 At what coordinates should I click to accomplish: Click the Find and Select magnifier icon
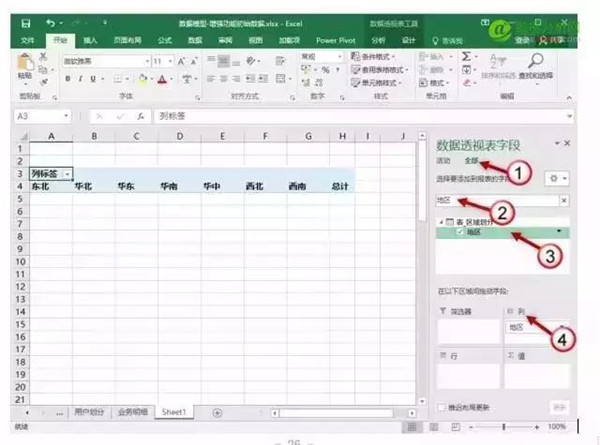pos(535,60)
